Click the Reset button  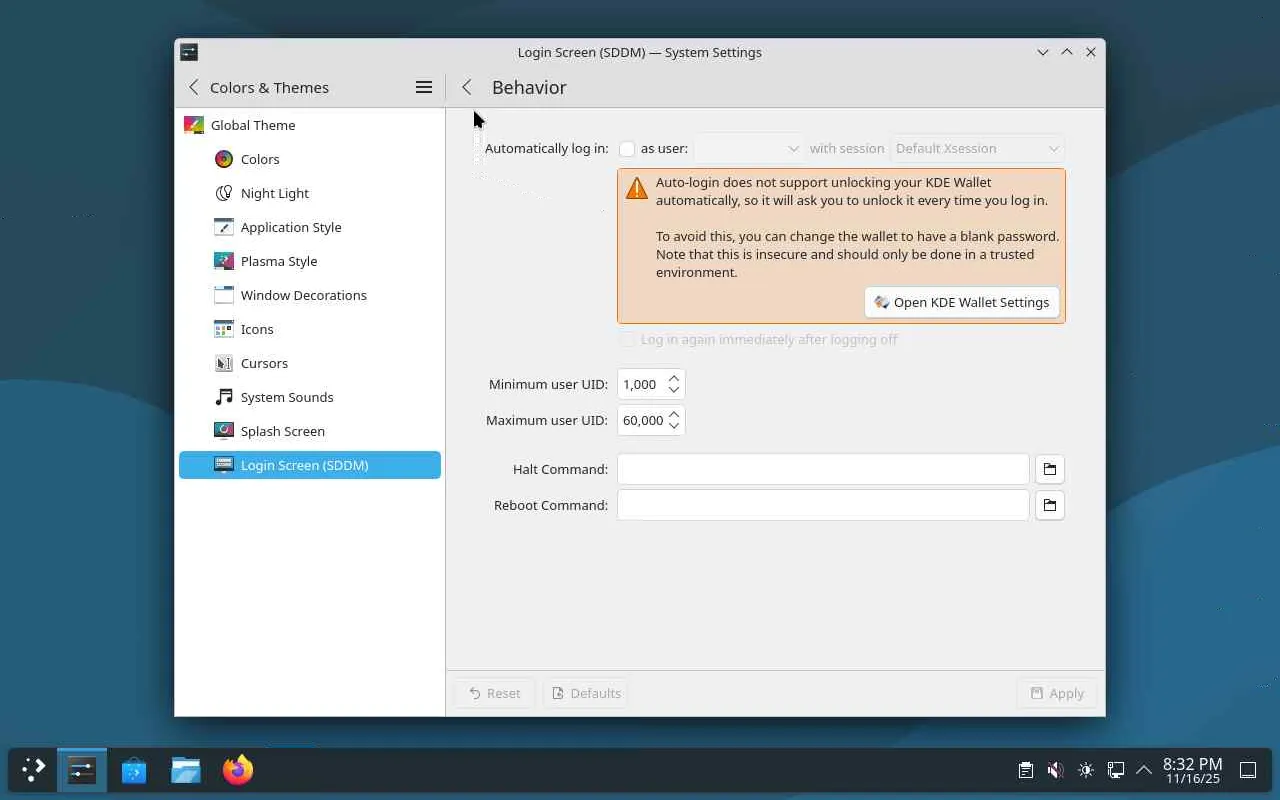(x=495, y=693)
